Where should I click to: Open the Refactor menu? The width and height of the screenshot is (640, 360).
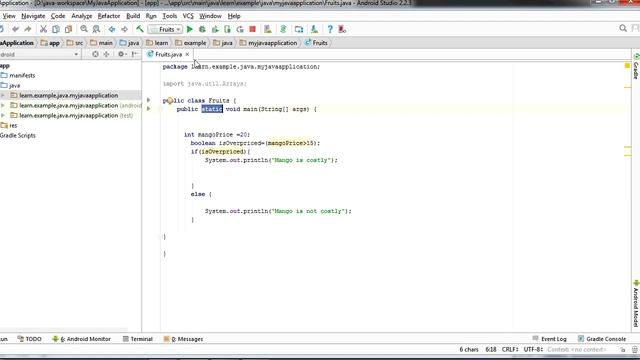[109, 16]
